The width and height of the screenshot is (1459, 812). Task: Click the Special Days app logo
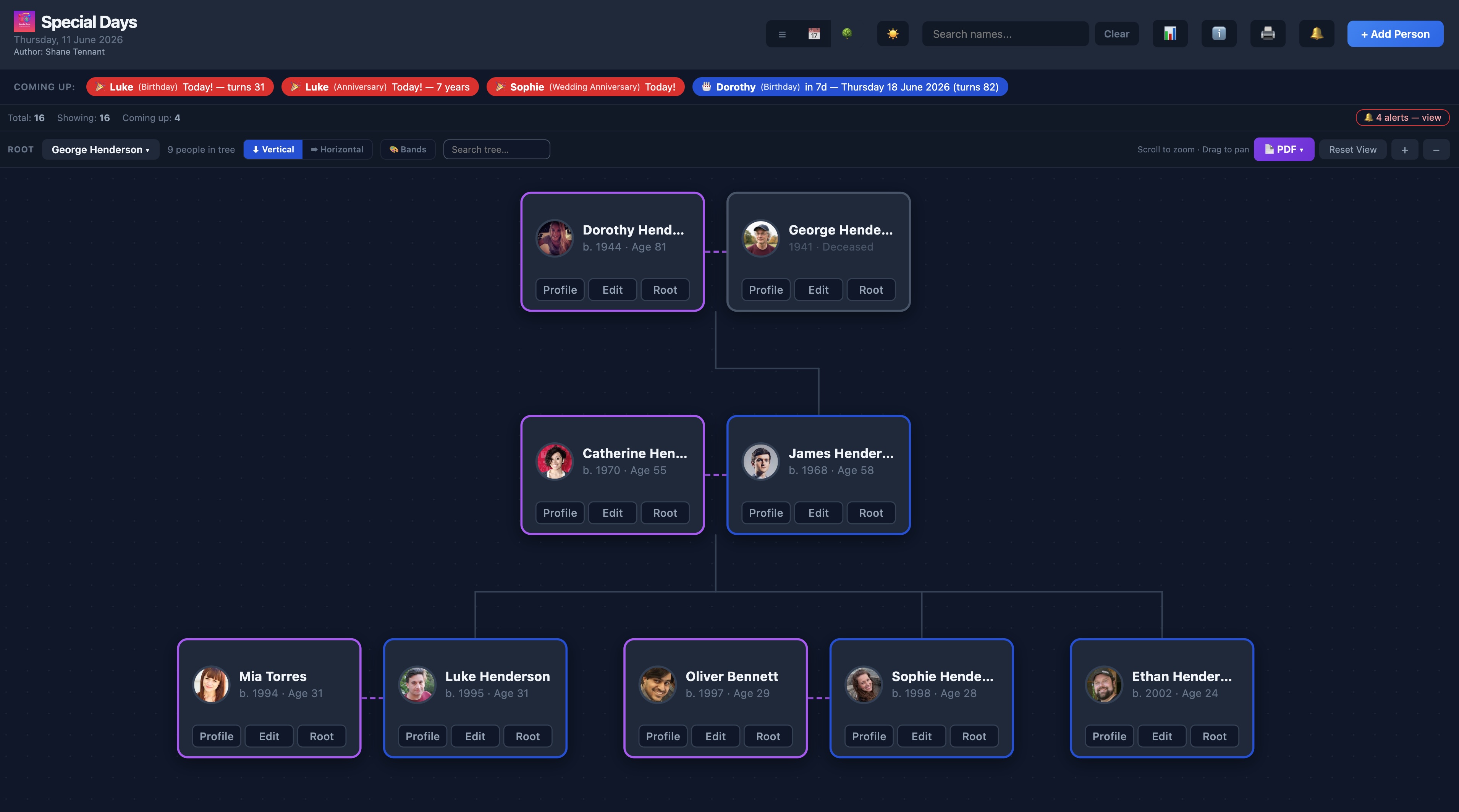point(24,21)
